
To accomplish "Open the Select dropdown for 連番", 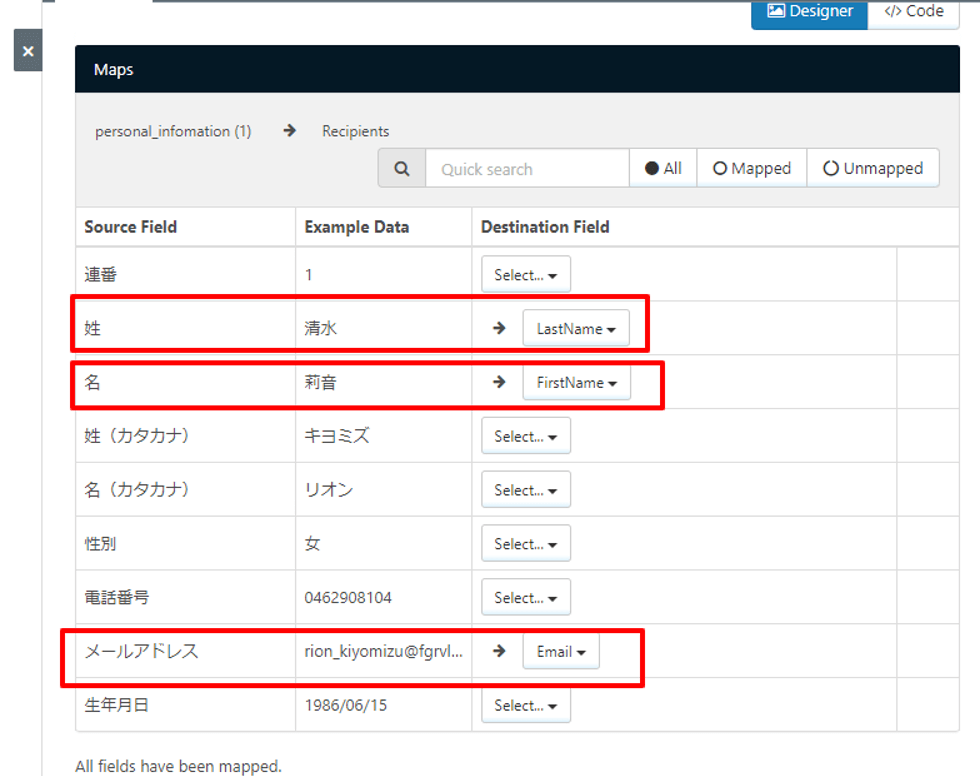I will pos(526,274).
